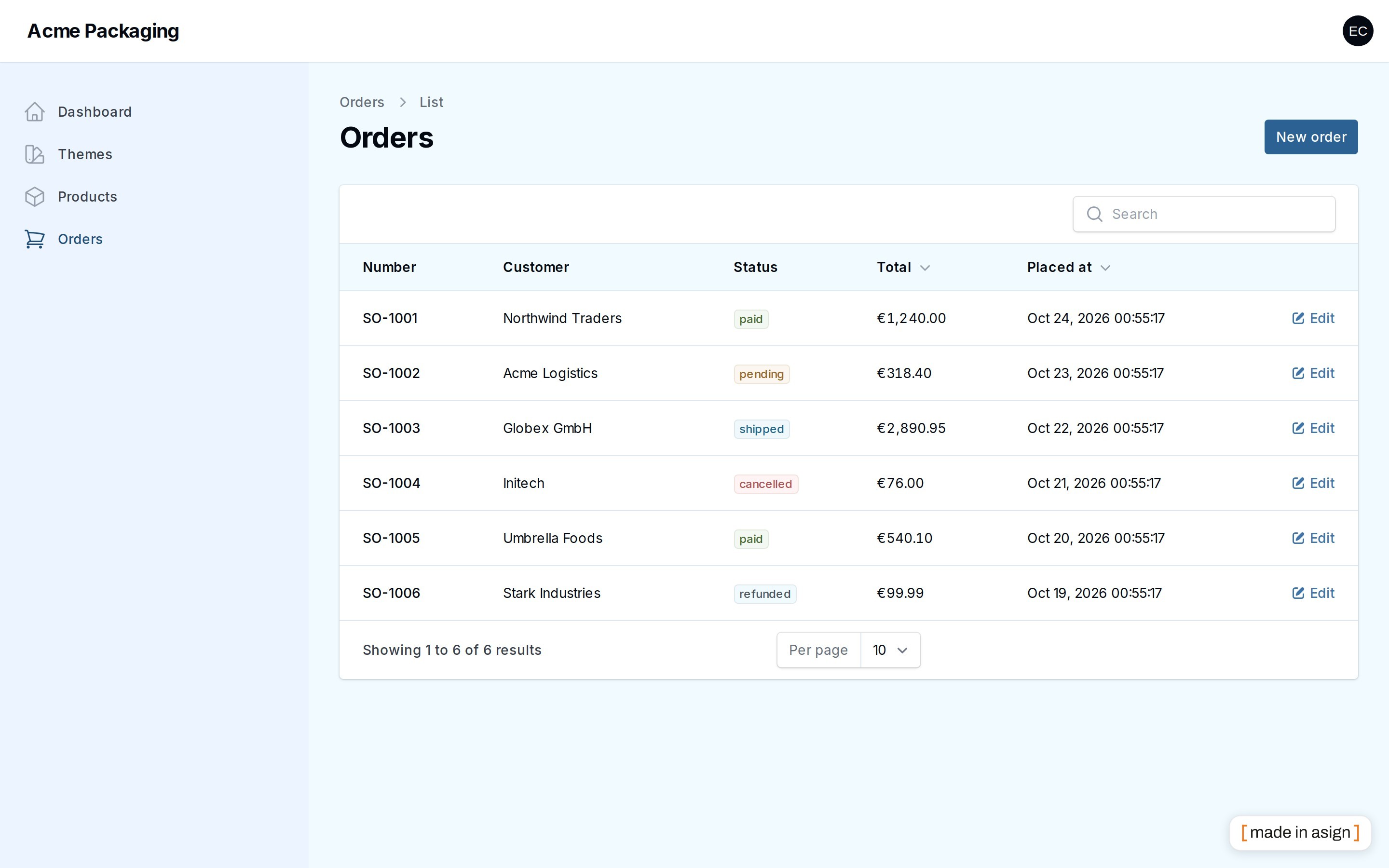Go to Dashboard in the sidebar
The height and width of the screenshot is (868, 1389).
click(95, 112)
